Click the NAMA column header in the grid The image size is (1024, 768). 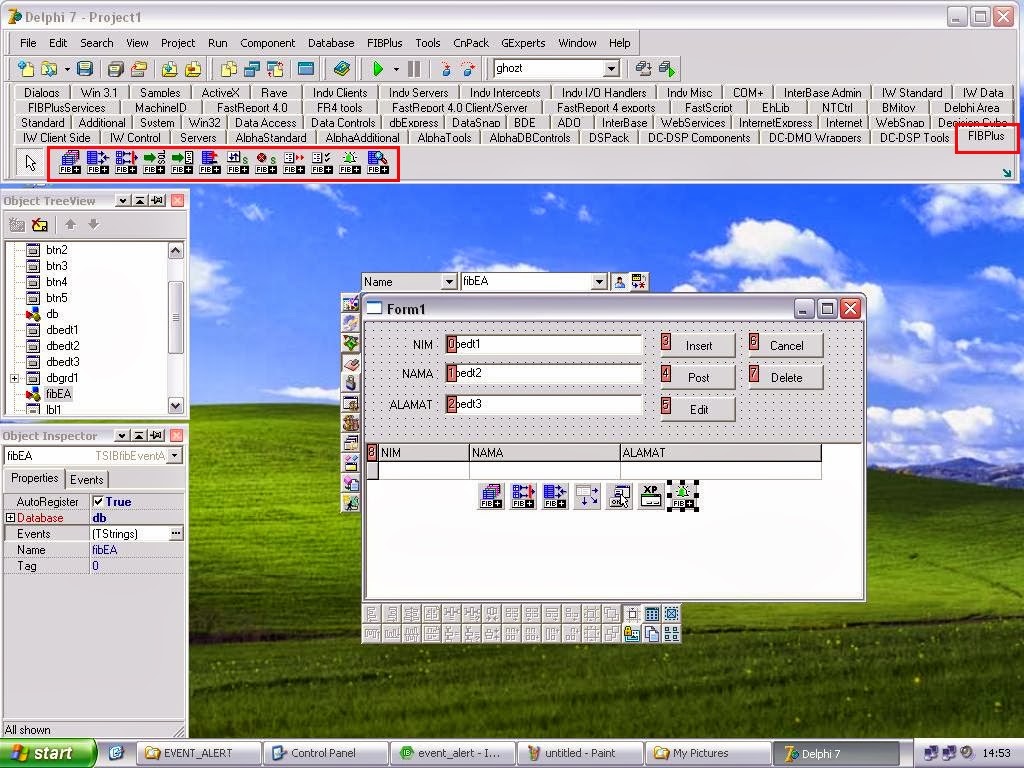click(545, 453)
